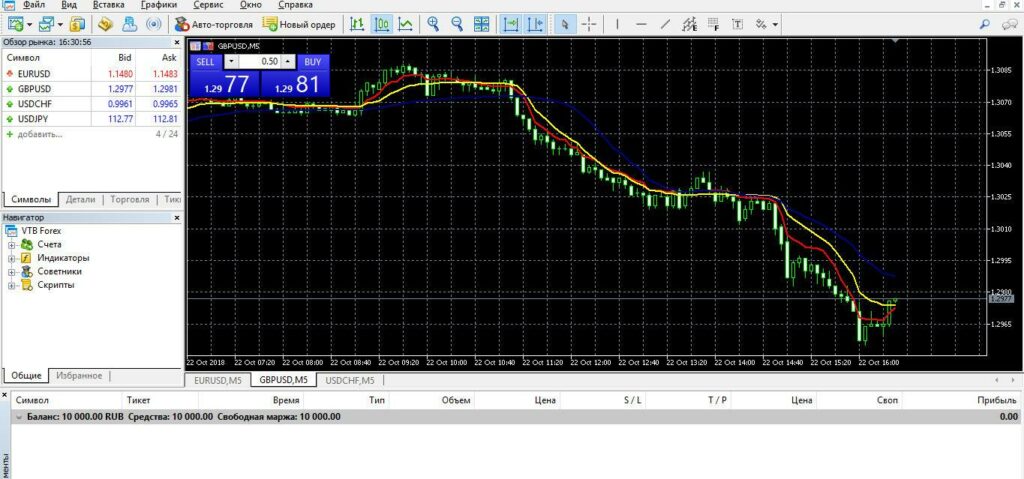Click the volume field showing 0.50
Image resolution: width=1024 pixels, height=479 pixels.
[260, 61]
